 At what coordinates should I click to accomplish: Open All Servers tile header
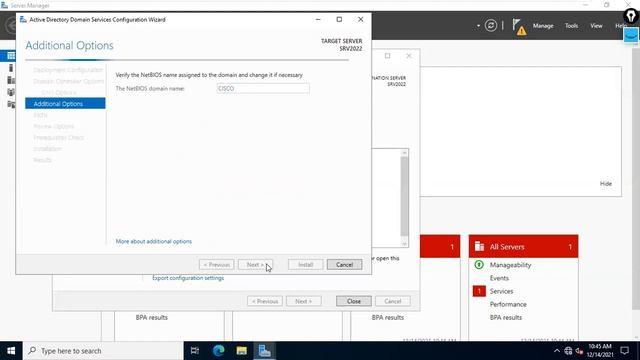click(x=523, y=247)
